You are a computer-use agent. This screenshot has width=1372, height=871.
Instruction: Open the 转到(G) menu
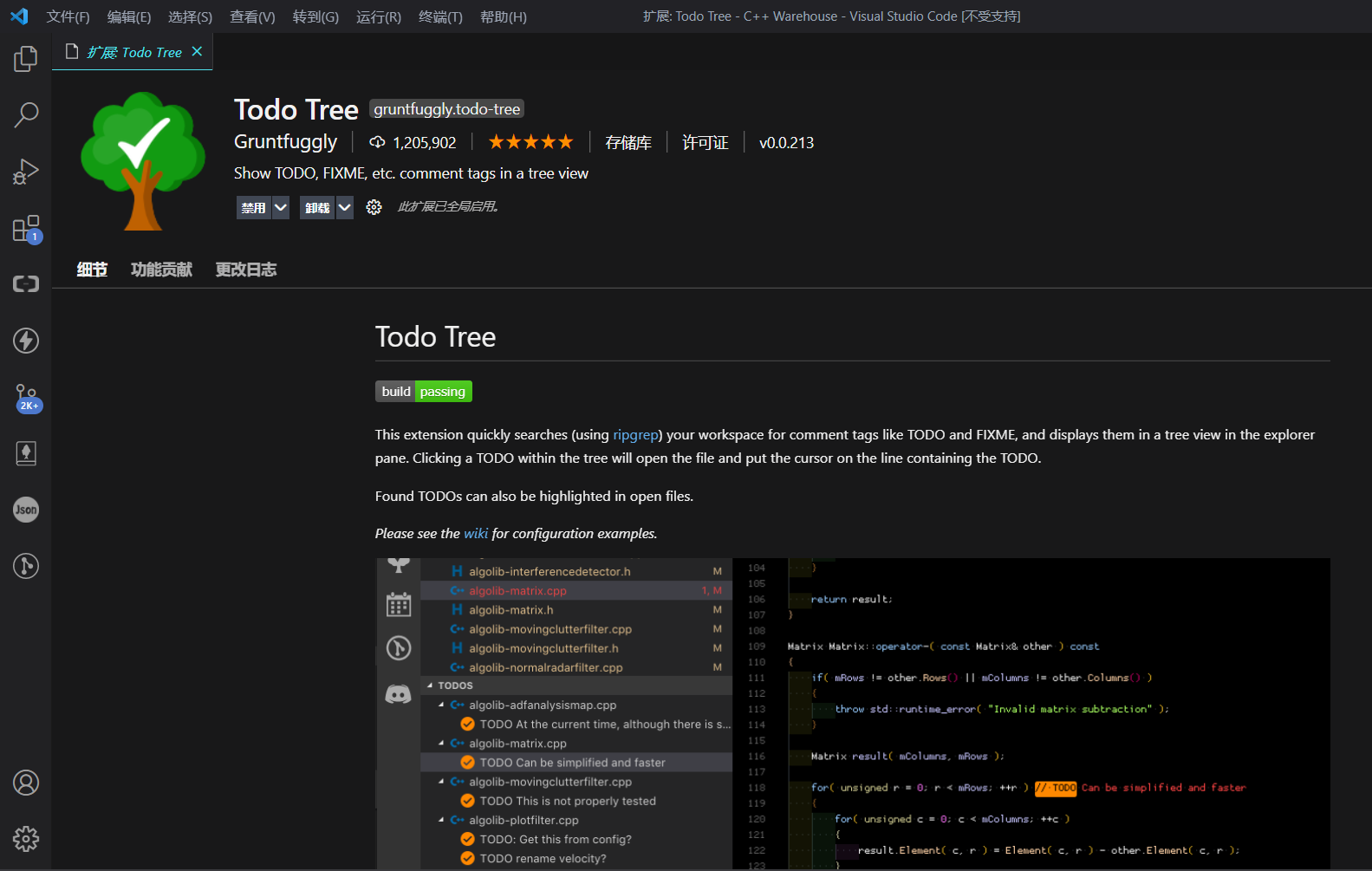pos(315,16)
